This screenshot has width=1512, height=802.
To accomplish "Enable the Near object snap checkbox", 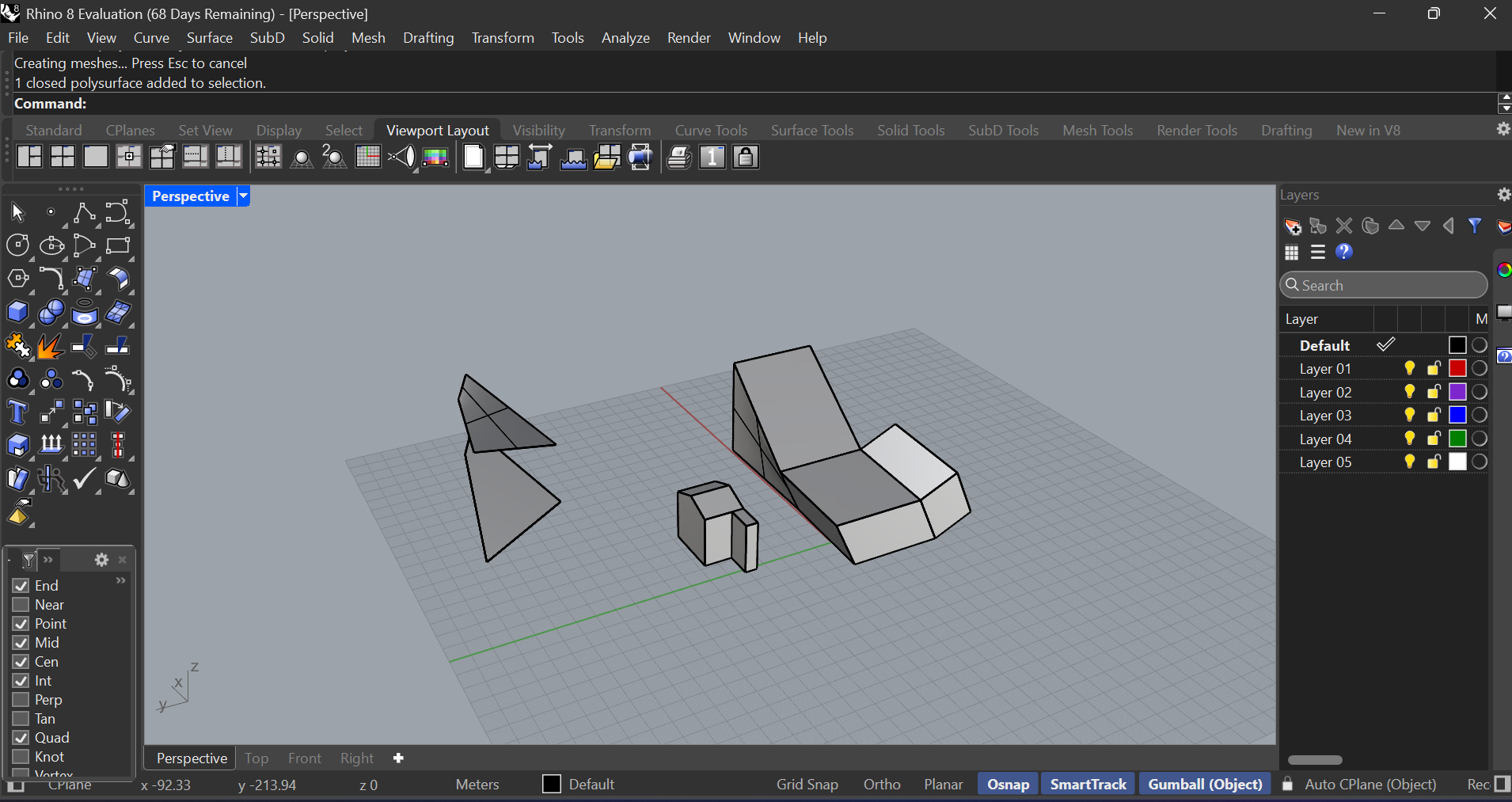I will 21,605.
